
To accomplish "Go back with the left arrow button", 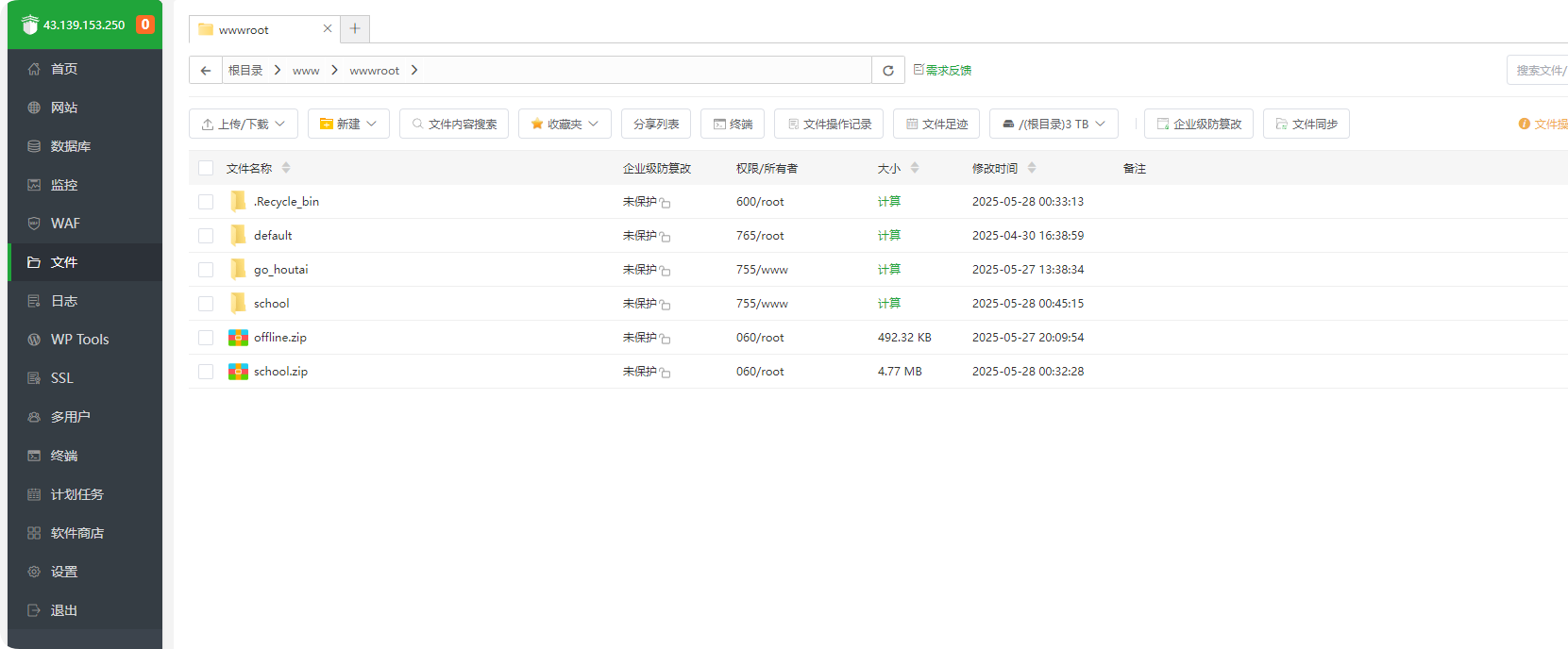I will (206, 70).
